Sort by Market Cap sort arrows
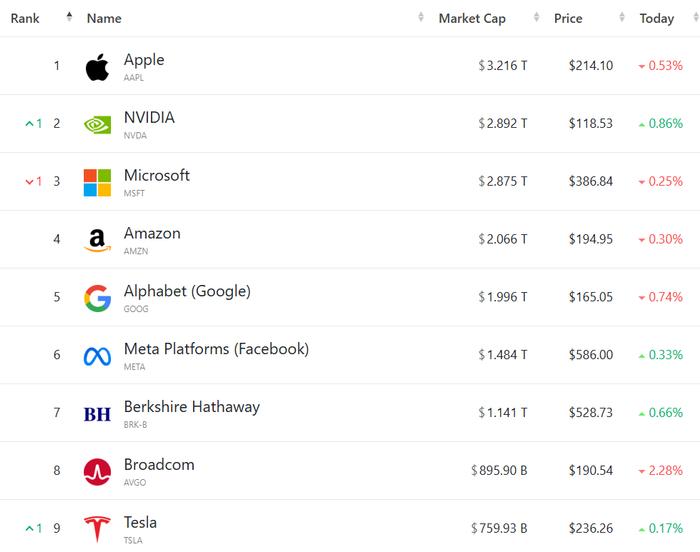700x552 pixels. (x=537, y=17)
